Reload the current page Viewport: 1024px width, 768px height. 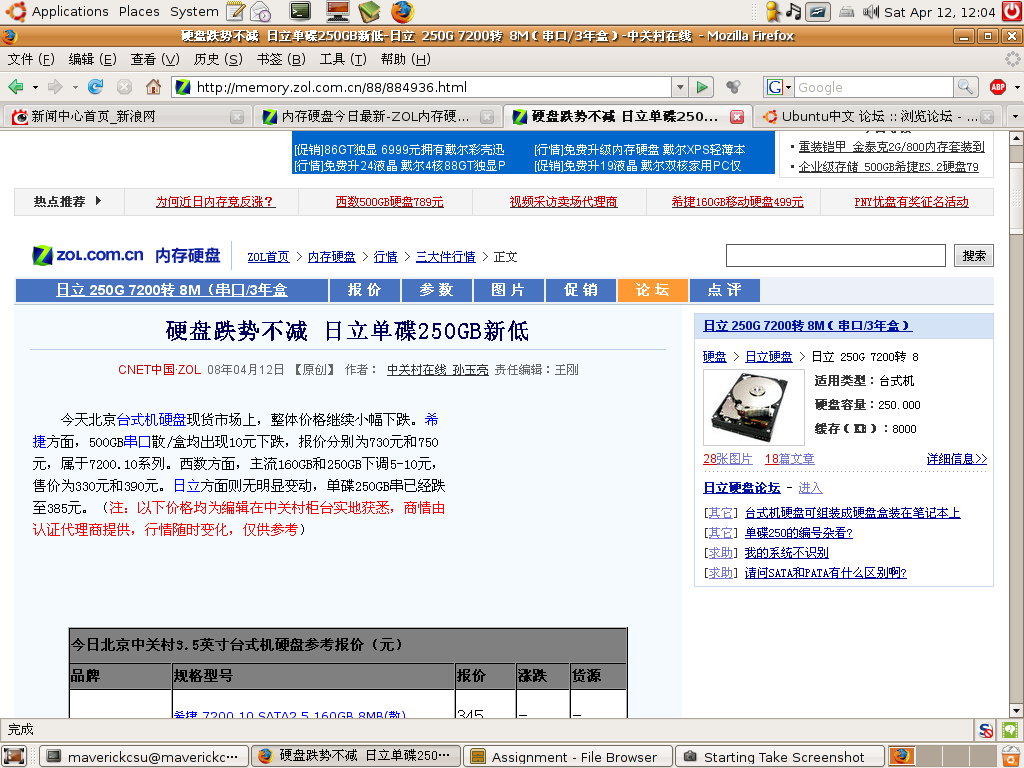coord(96,87)
